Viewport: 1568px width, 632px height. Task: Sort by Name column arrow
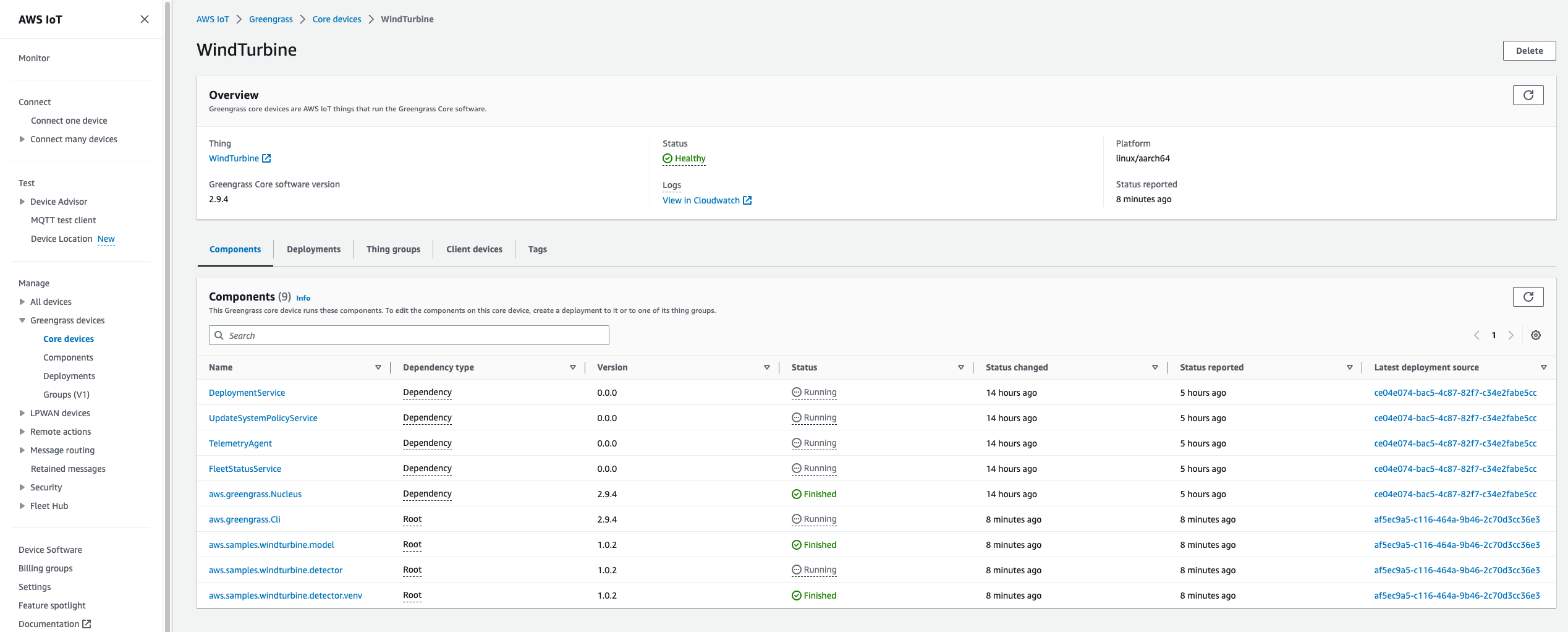coord(378,367)
